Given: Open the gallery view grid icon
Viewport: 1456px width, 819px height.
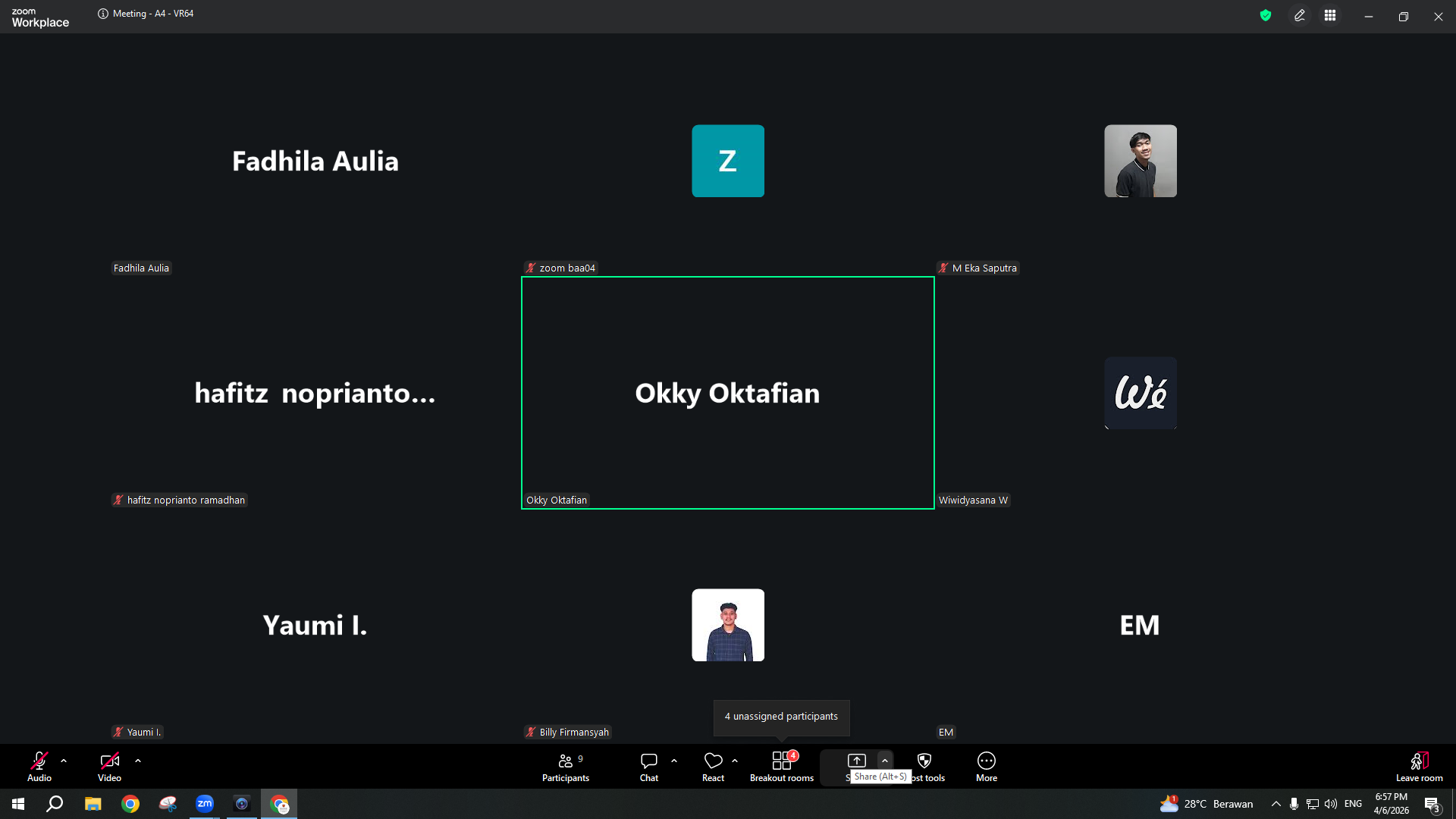Looking at the screenshot, I should point(1330,15).
